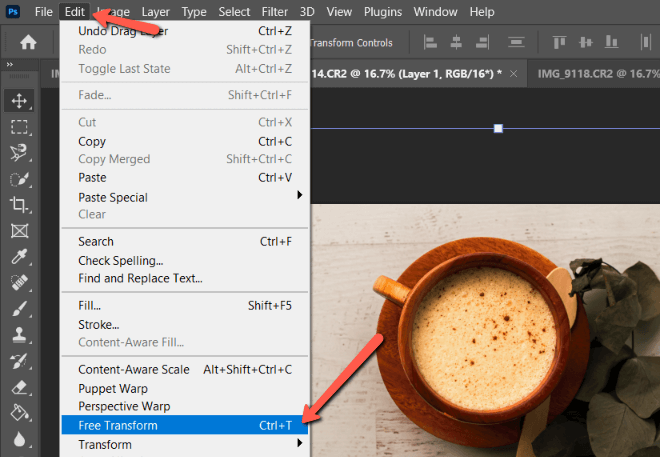Select the Rectangular Marquee tool
The image size is (660, 457).
tap(18, 127)
